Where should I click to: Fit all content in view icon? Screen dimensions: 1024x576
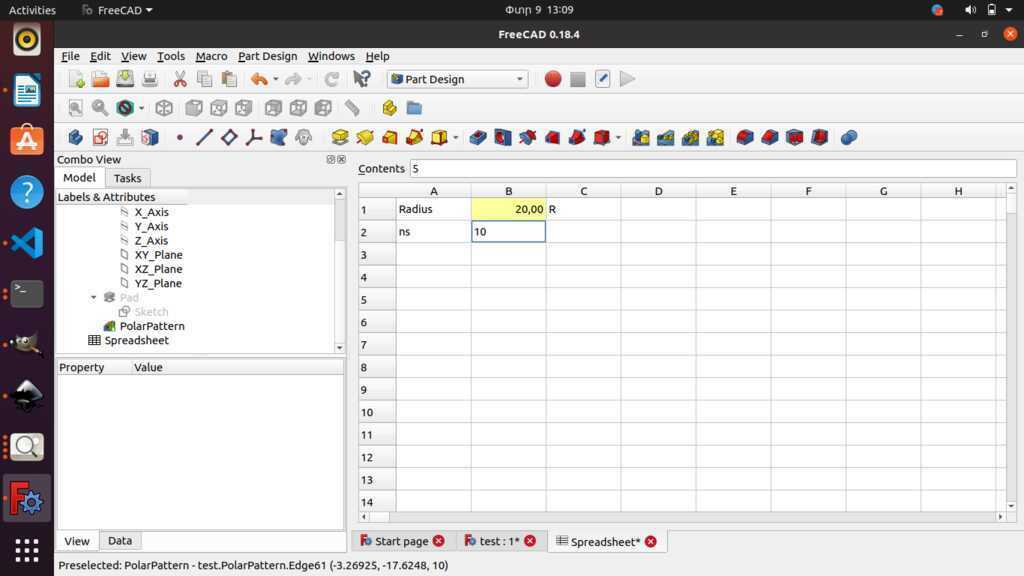(x=76, y=108)
